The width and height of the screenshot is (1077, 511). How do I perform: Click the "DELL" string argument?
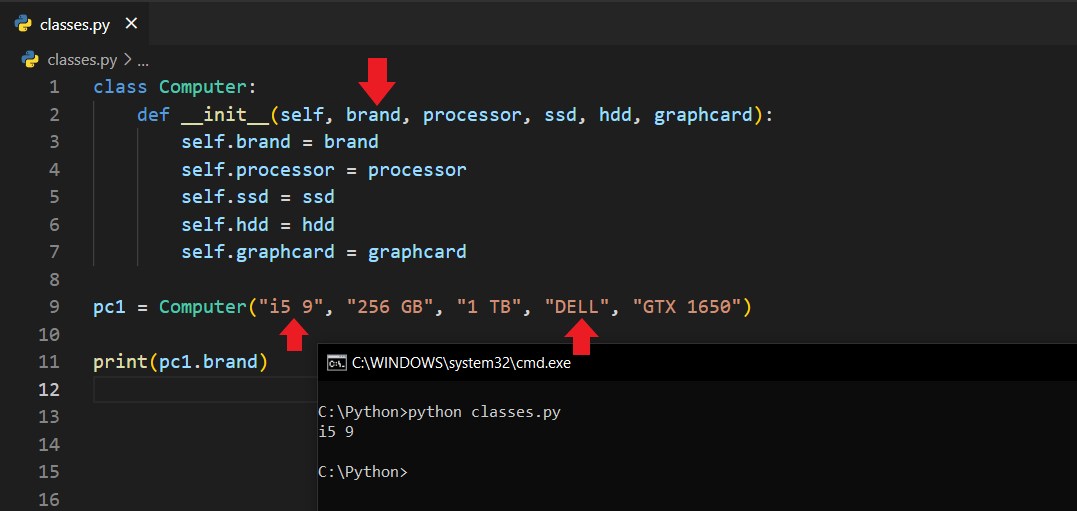[576, 307]
